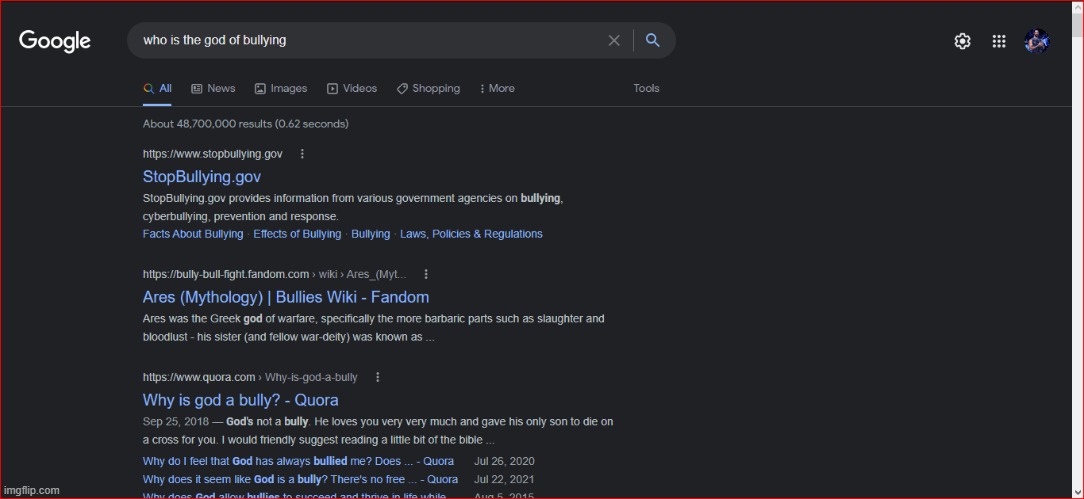Open 'Why does it seem like God is a bully' link

(x=300, y=479)
